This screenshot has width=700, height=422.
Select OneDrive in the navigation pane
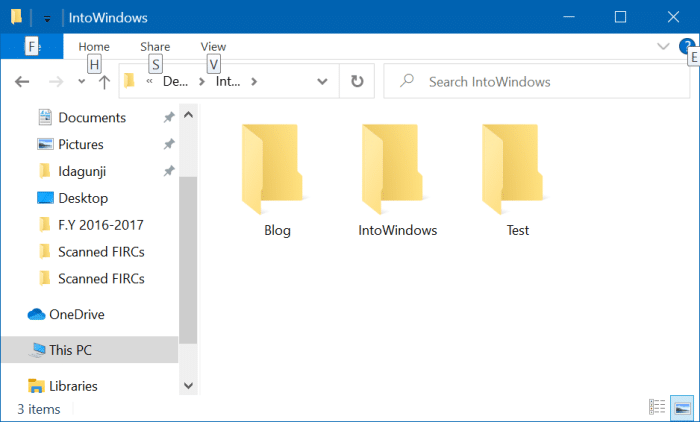(x=77, y=314)
